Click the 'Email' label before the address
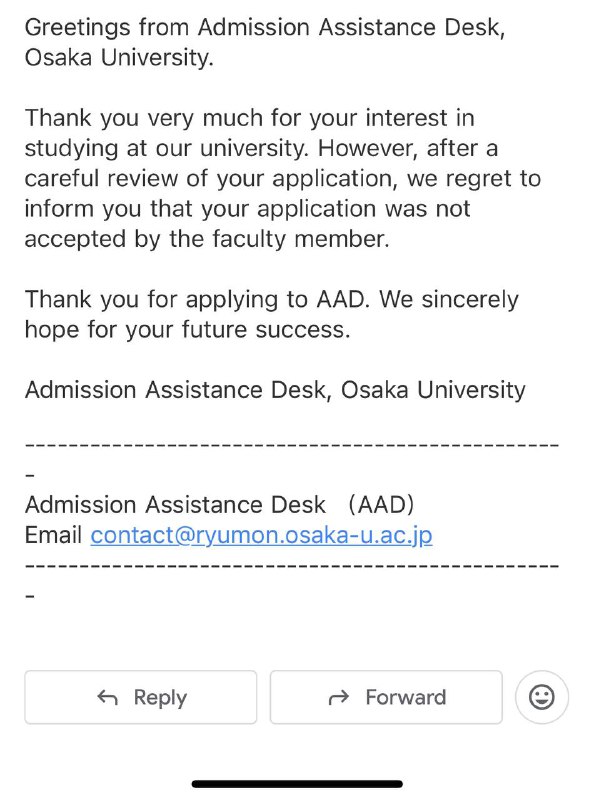Image resolution: width=594 pixels, height=800 pixels. pyautogui.click(x=53, y=535)
